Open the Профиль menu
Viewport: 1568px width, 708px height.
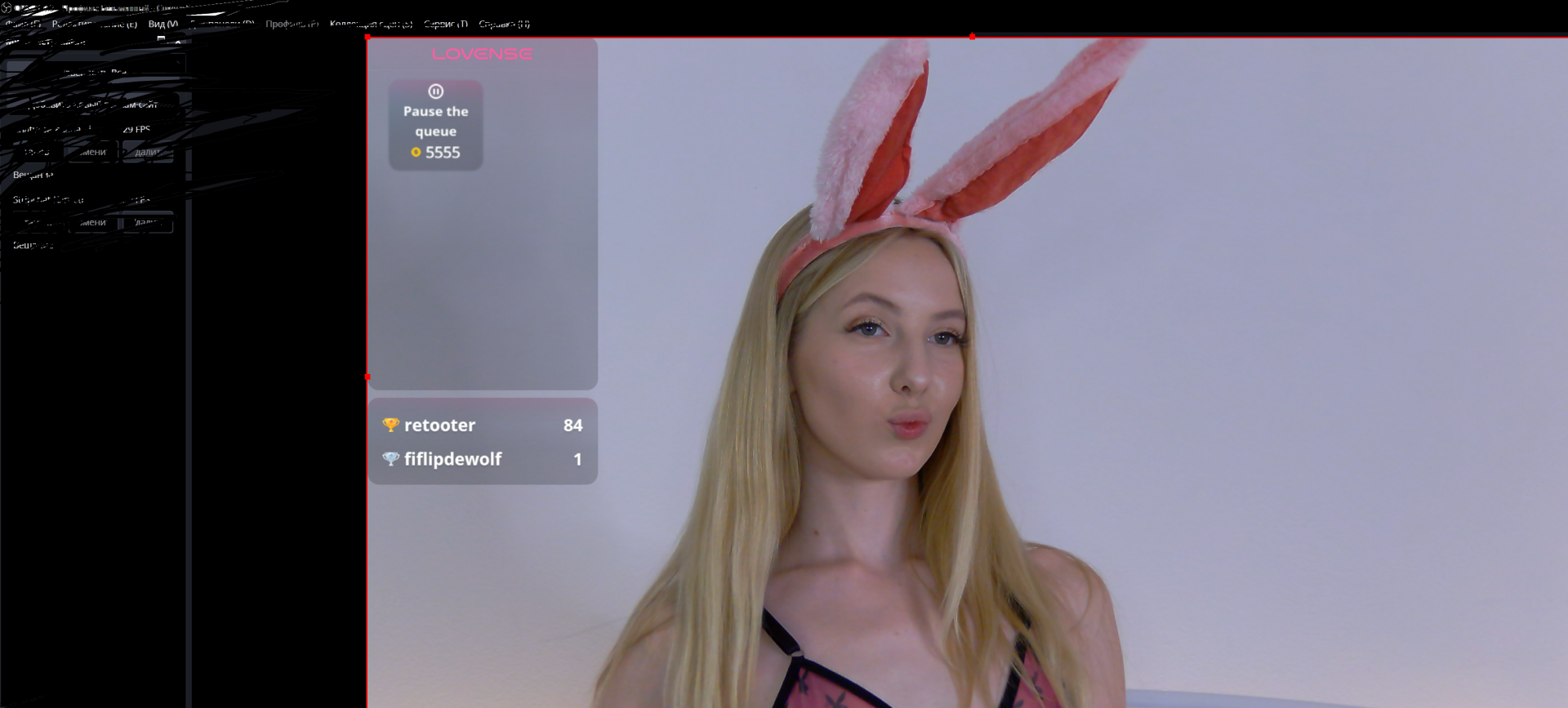pos(292,24)
